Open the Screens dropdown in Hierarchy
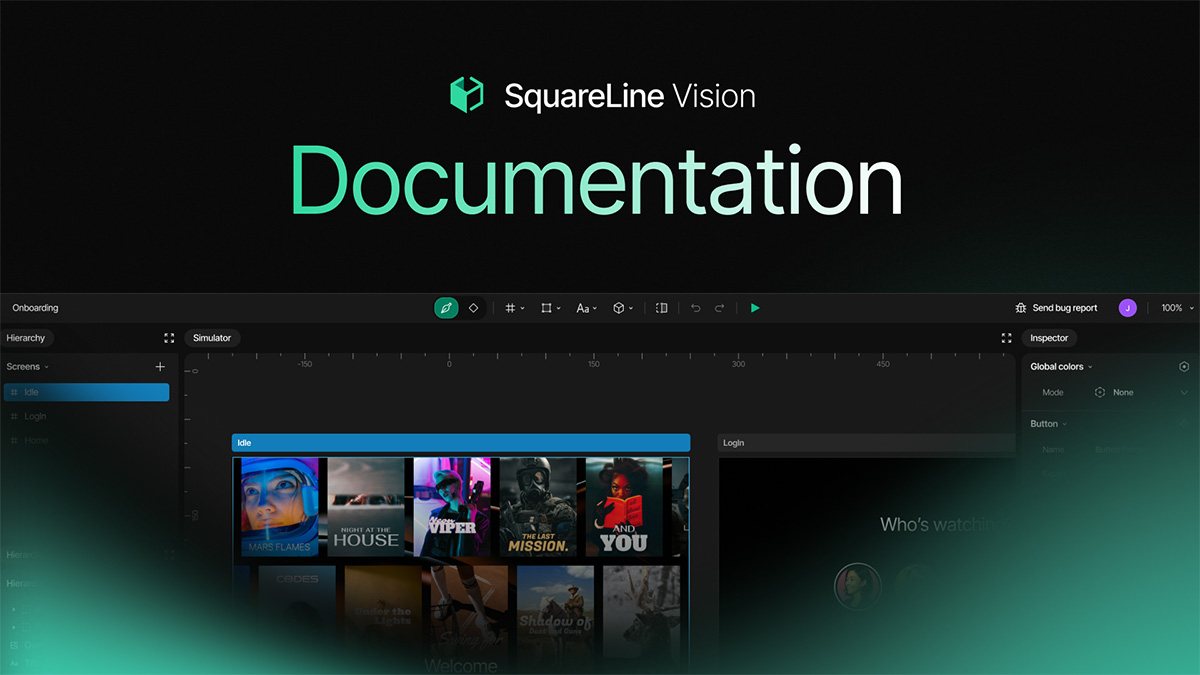1200x675 pixels. [27, 366]
